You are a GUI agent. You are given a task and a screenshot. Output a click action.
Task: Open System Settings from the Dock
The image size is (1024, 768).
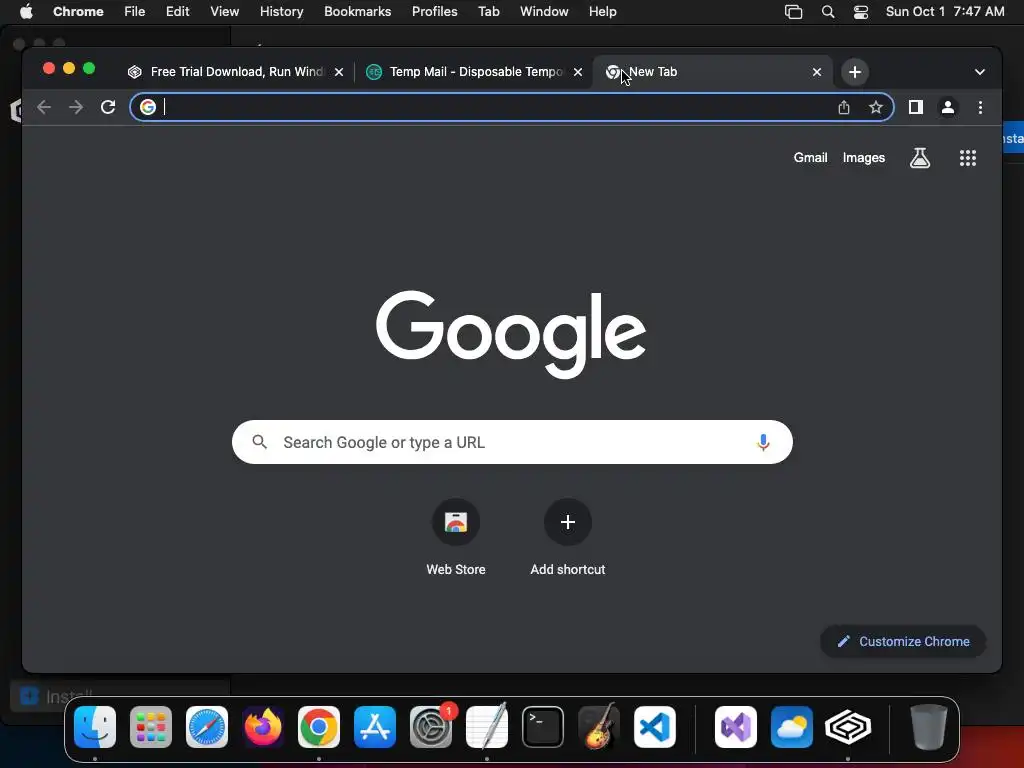[x=431, y=726]
